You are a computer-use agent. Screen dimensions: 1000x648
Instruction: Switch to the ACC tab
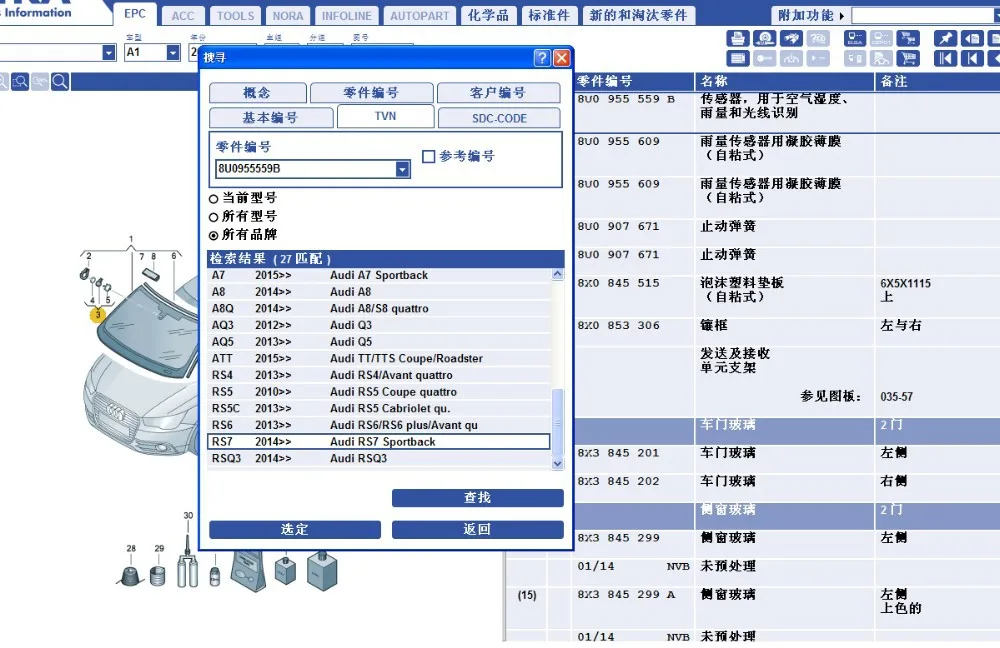coord(183,16)
